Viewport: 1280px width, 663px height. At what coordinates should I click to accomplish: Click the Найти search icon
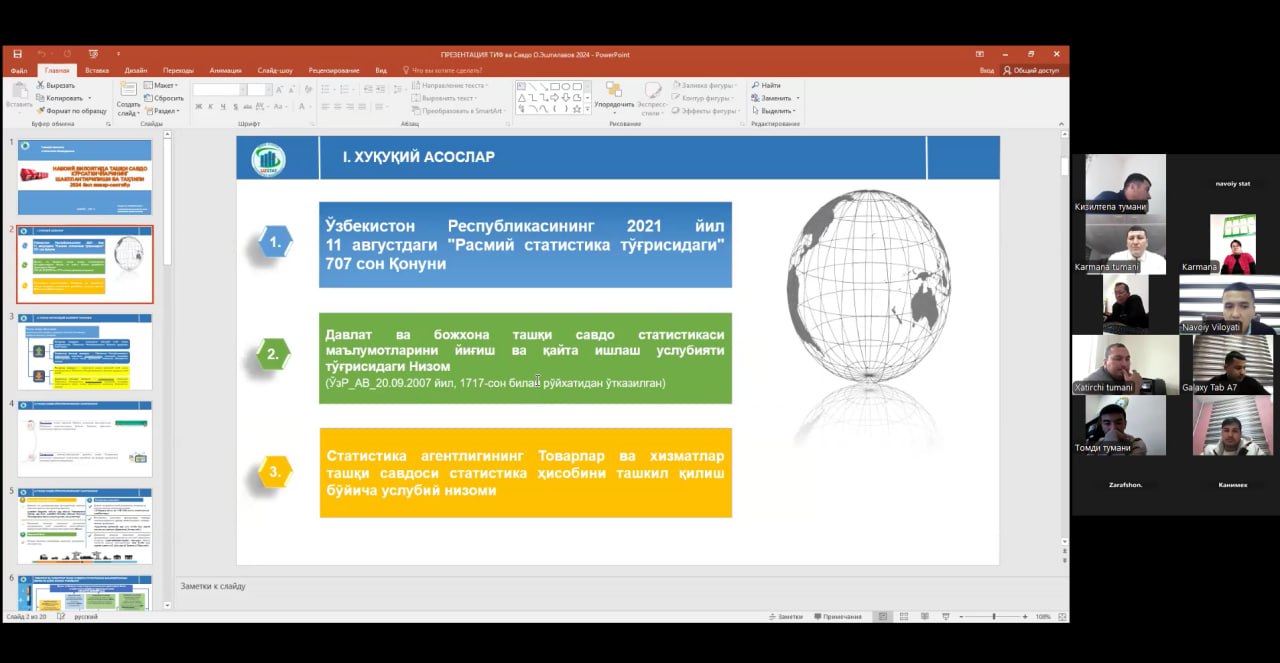pos(765,85)
